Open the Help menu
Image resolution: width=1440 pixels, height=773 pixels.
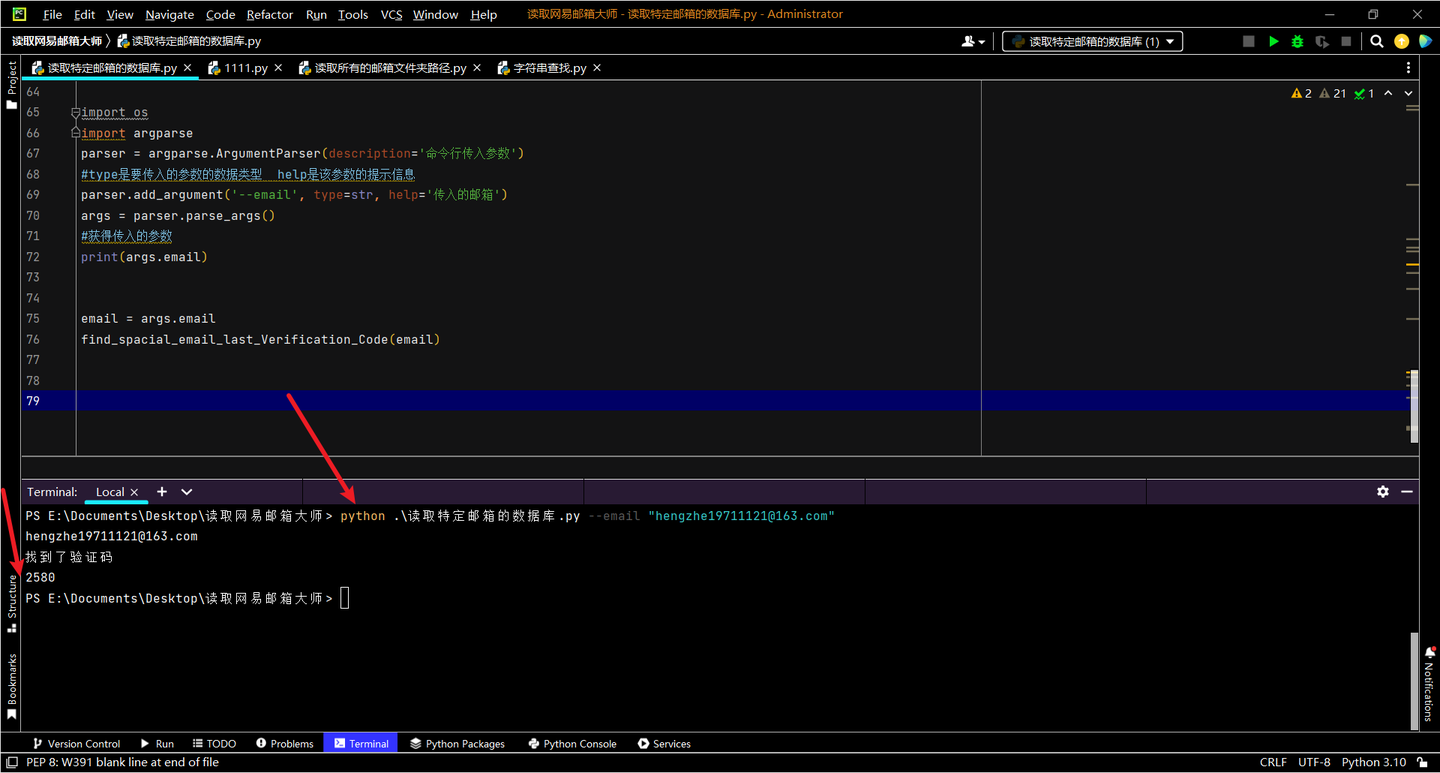click(484, 15)
